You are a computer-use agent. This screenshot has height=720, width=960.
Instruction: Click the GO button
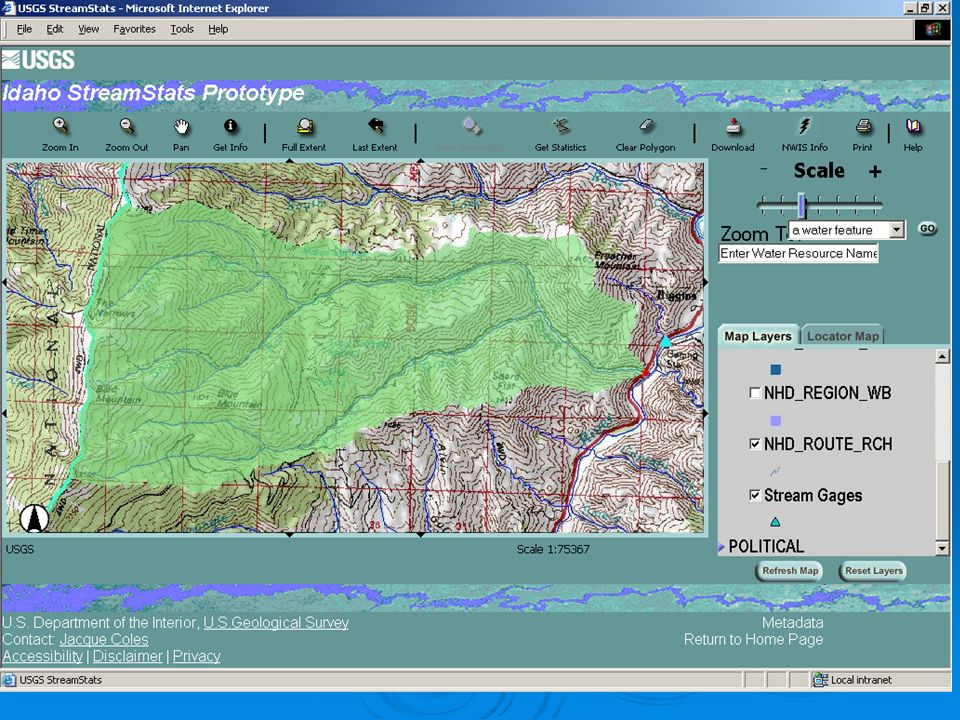point(928,228)
